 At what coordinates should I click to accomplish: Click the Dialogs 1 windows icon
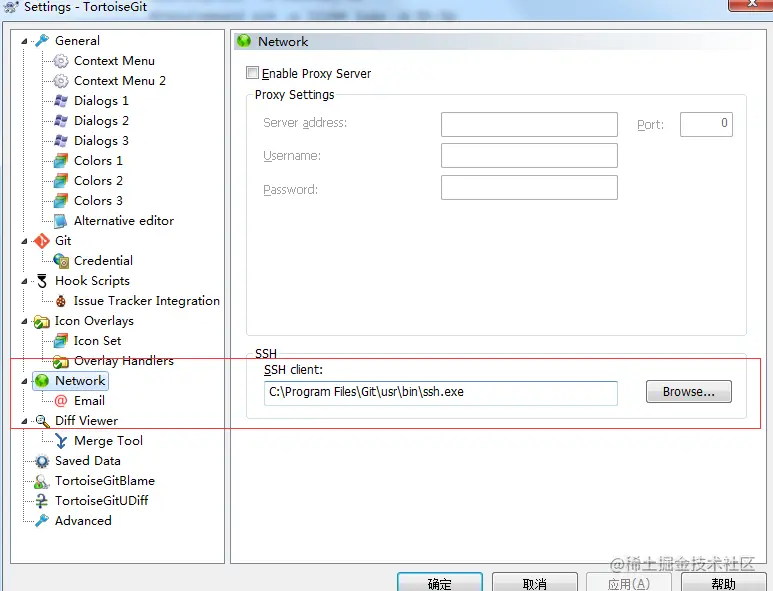pyautogui.click(x=61, y=101)
